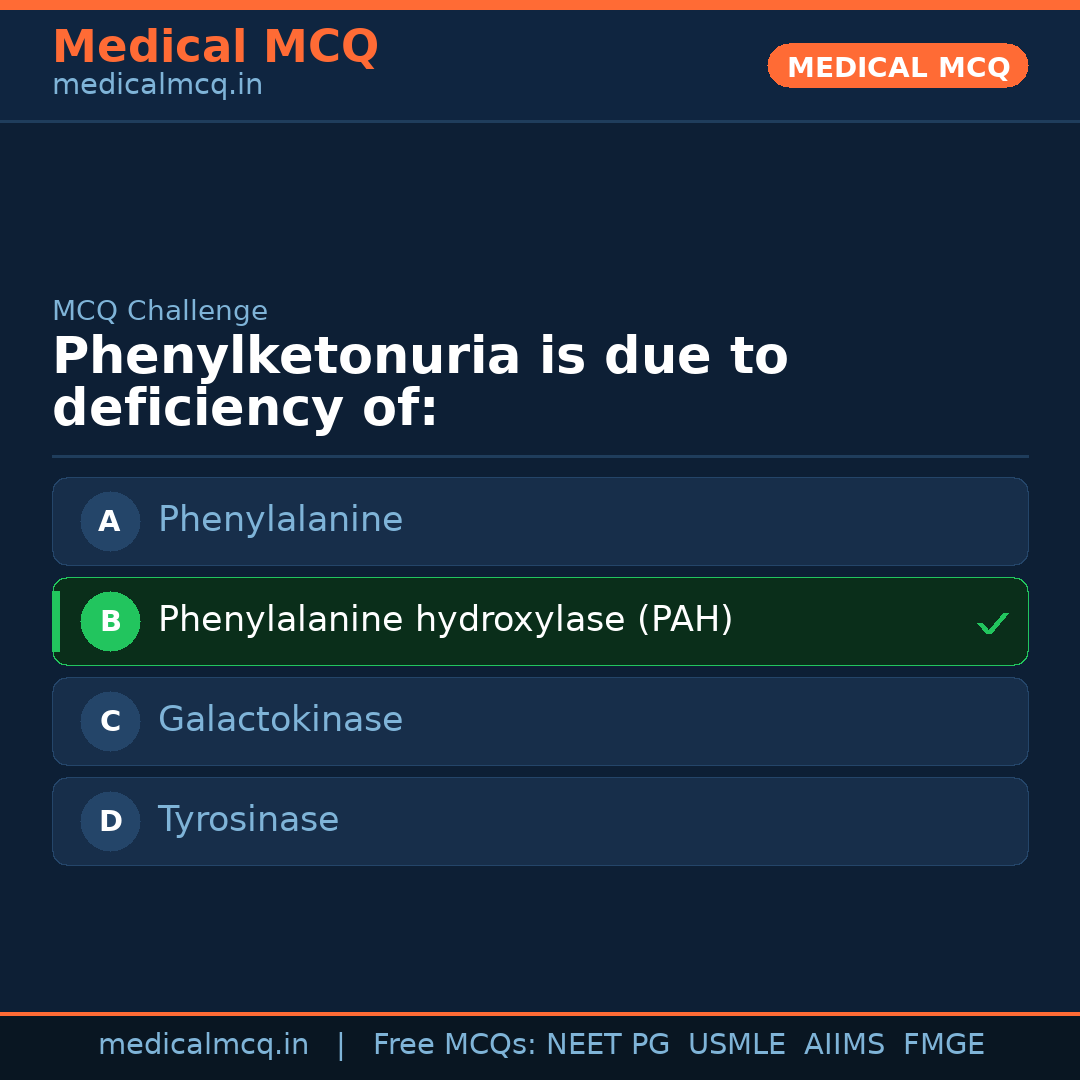Click the Free MCQs label in footer
1080x1080 pixels.
(x=454, y=1045)
